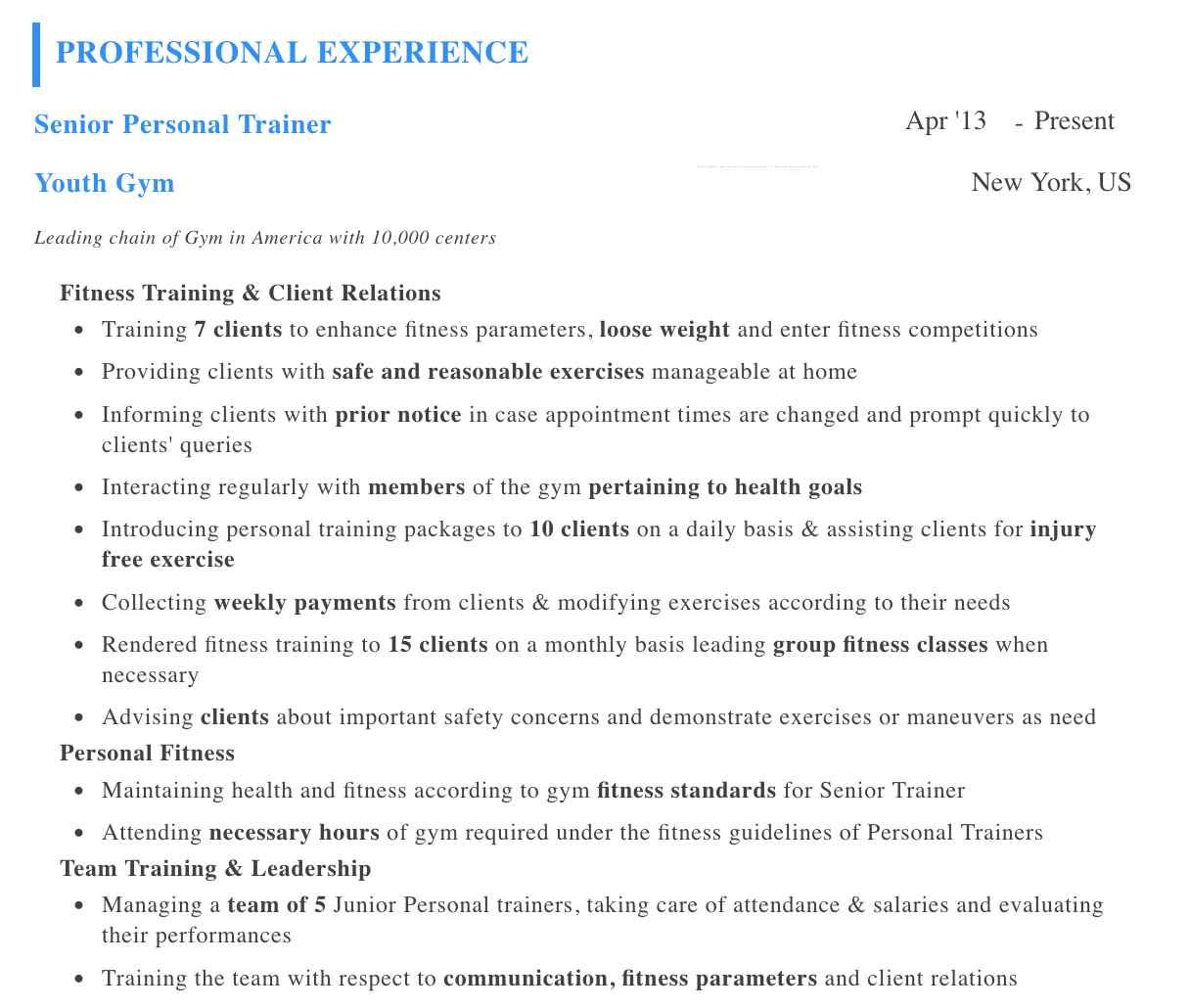Click the PROFESSIONAL EXPERIENCE section heading

pos(292,52)
